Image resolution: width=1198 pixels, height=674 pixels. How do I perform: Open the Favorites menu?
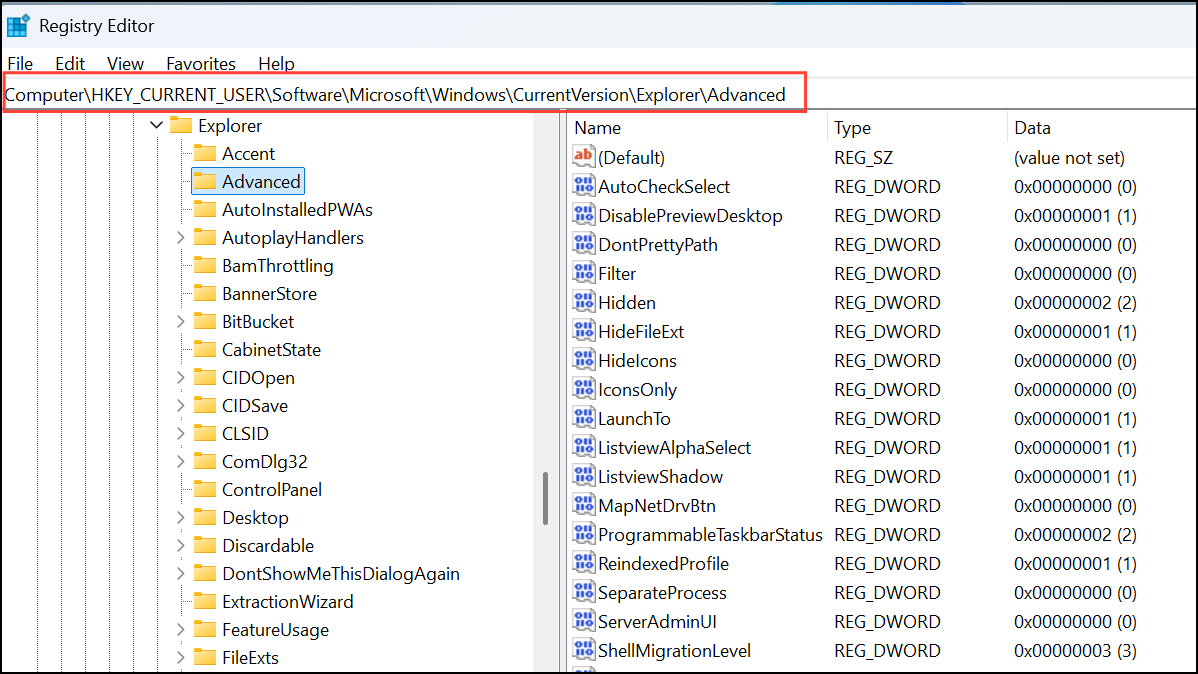click(201, 63)
